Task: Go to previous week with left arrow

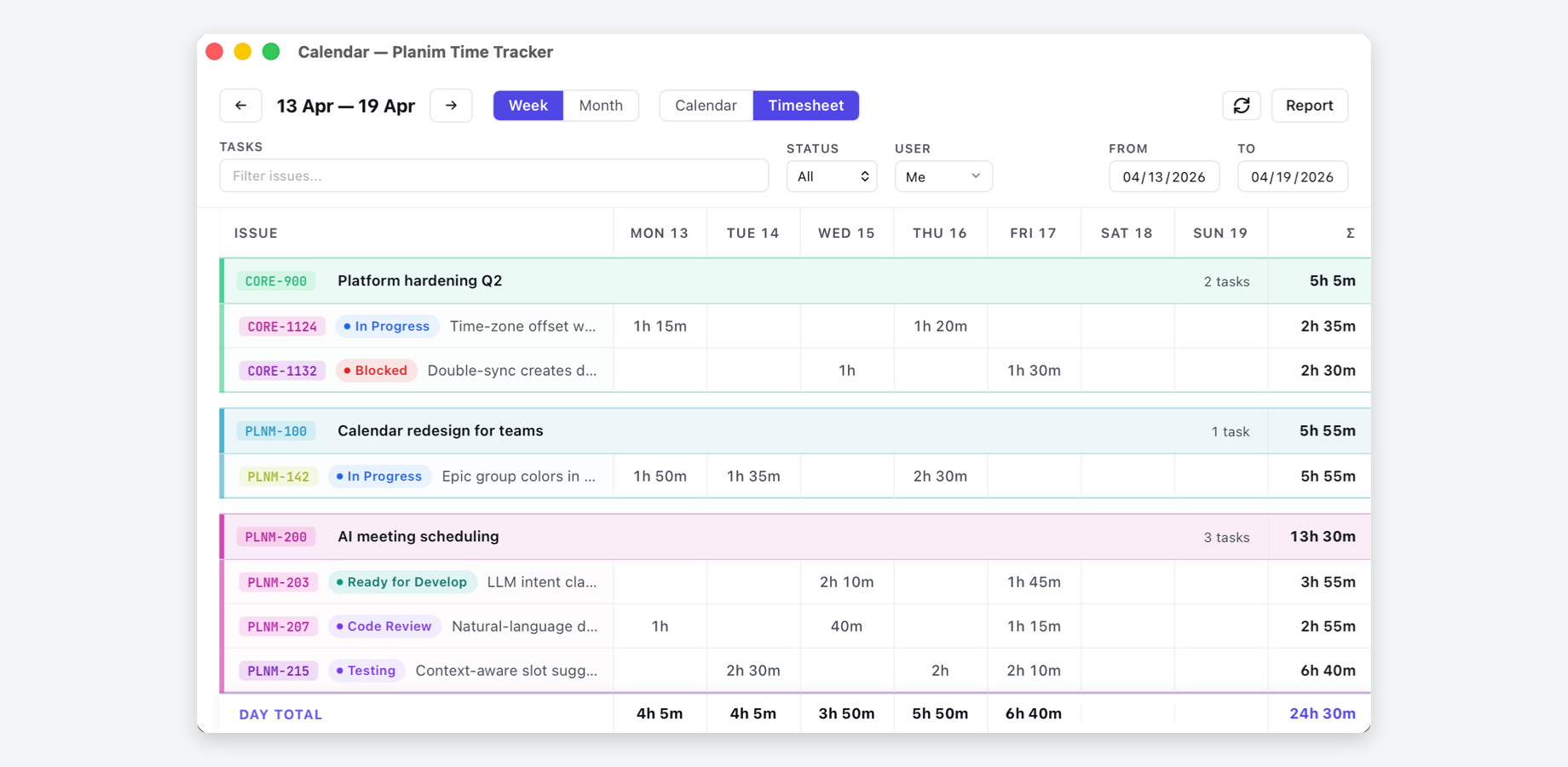Action: coord(240,106)
